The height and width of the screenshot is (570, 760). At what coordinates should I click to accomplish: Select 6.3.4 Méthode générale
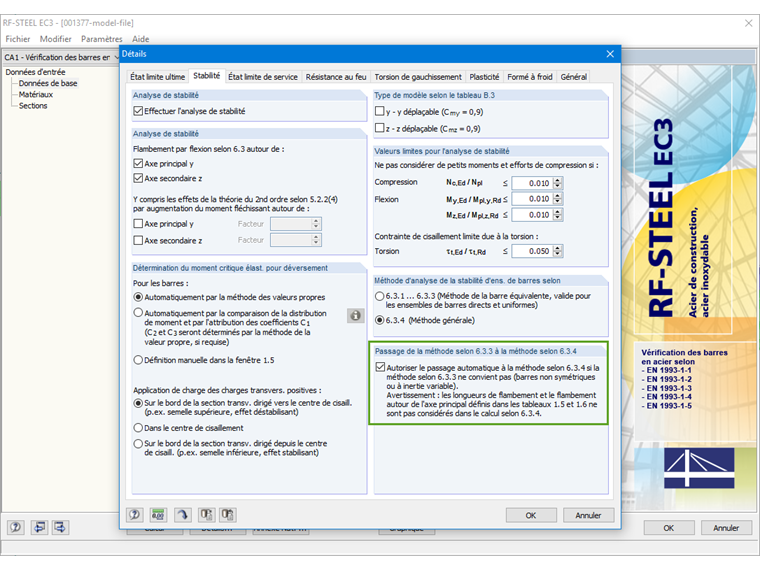click(380, 320)
